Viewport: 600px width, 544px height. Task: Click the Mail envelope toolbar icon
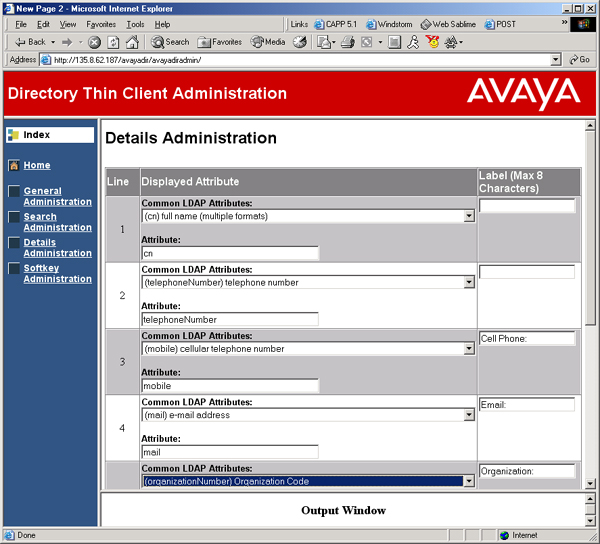click(324, 42)
